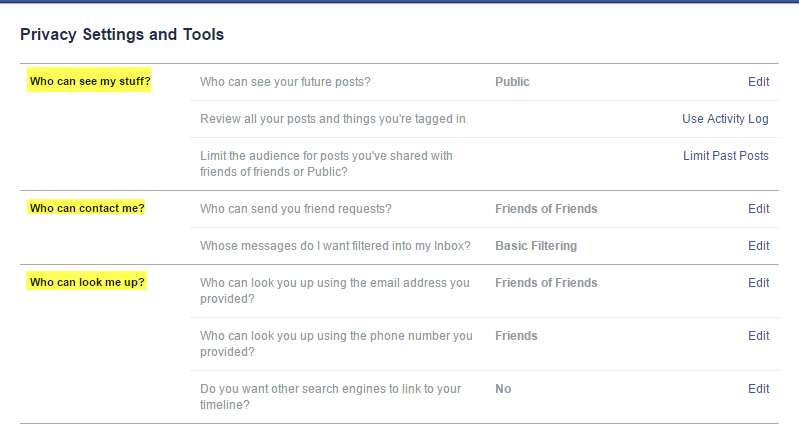Edit email address lookup setting

[x=758, y=283]
